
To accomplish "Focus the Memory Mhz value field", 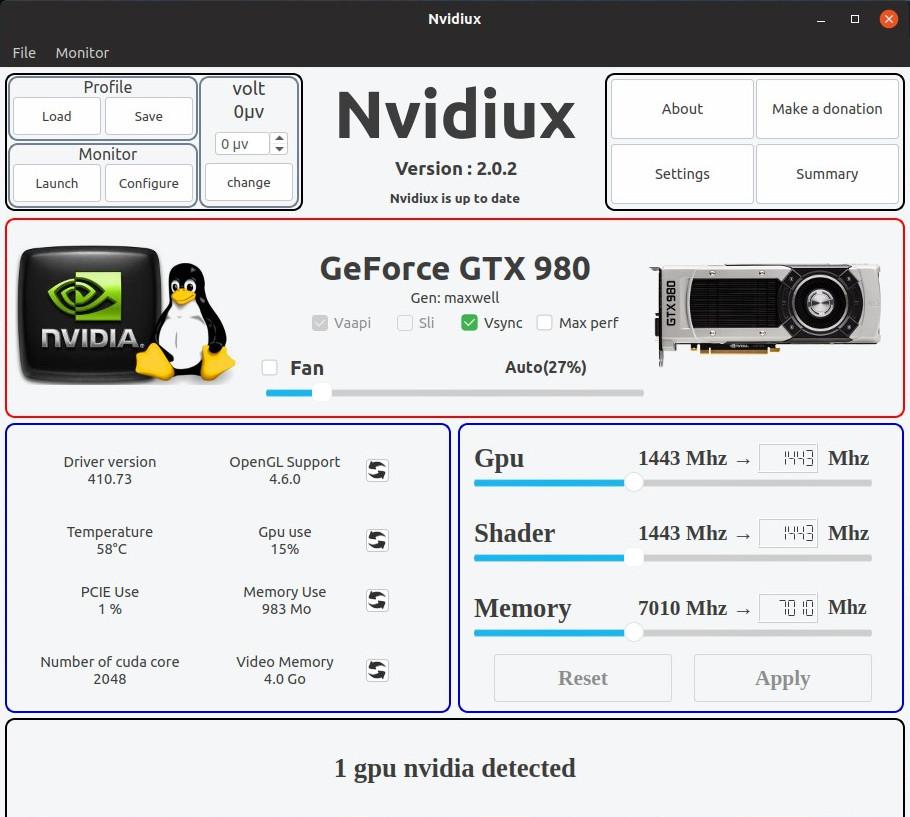I will pyautogui.click(x=788, y=608).
